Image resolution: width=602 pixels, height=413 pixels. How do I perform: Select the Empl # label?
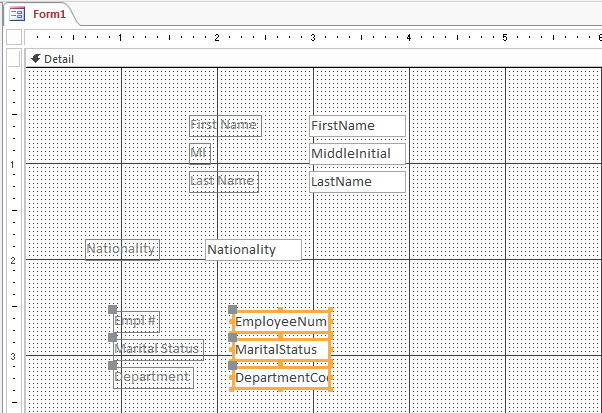(137, 322)
